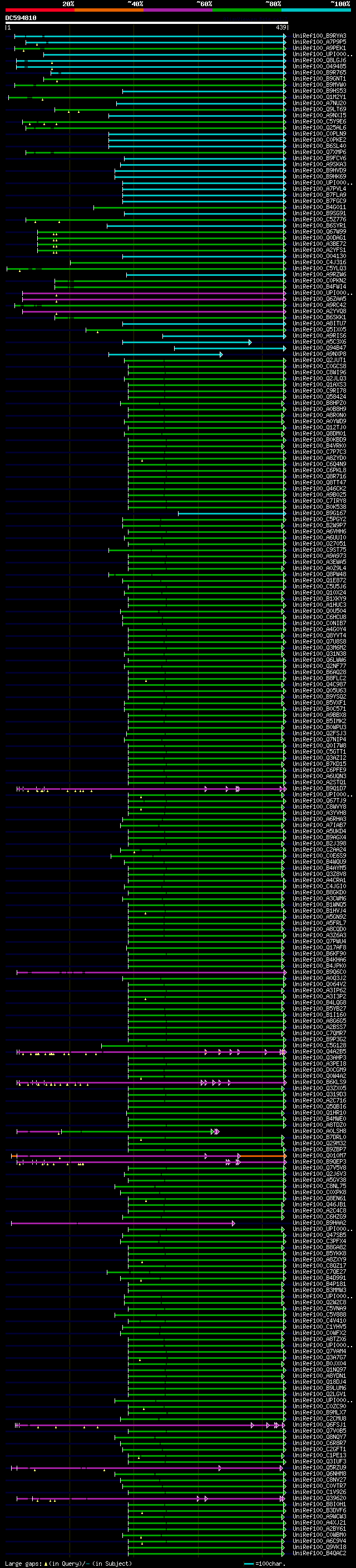Open hit UniRef100_Q1MZY1
Screen dimensions: 356x1568
[319, 97]
